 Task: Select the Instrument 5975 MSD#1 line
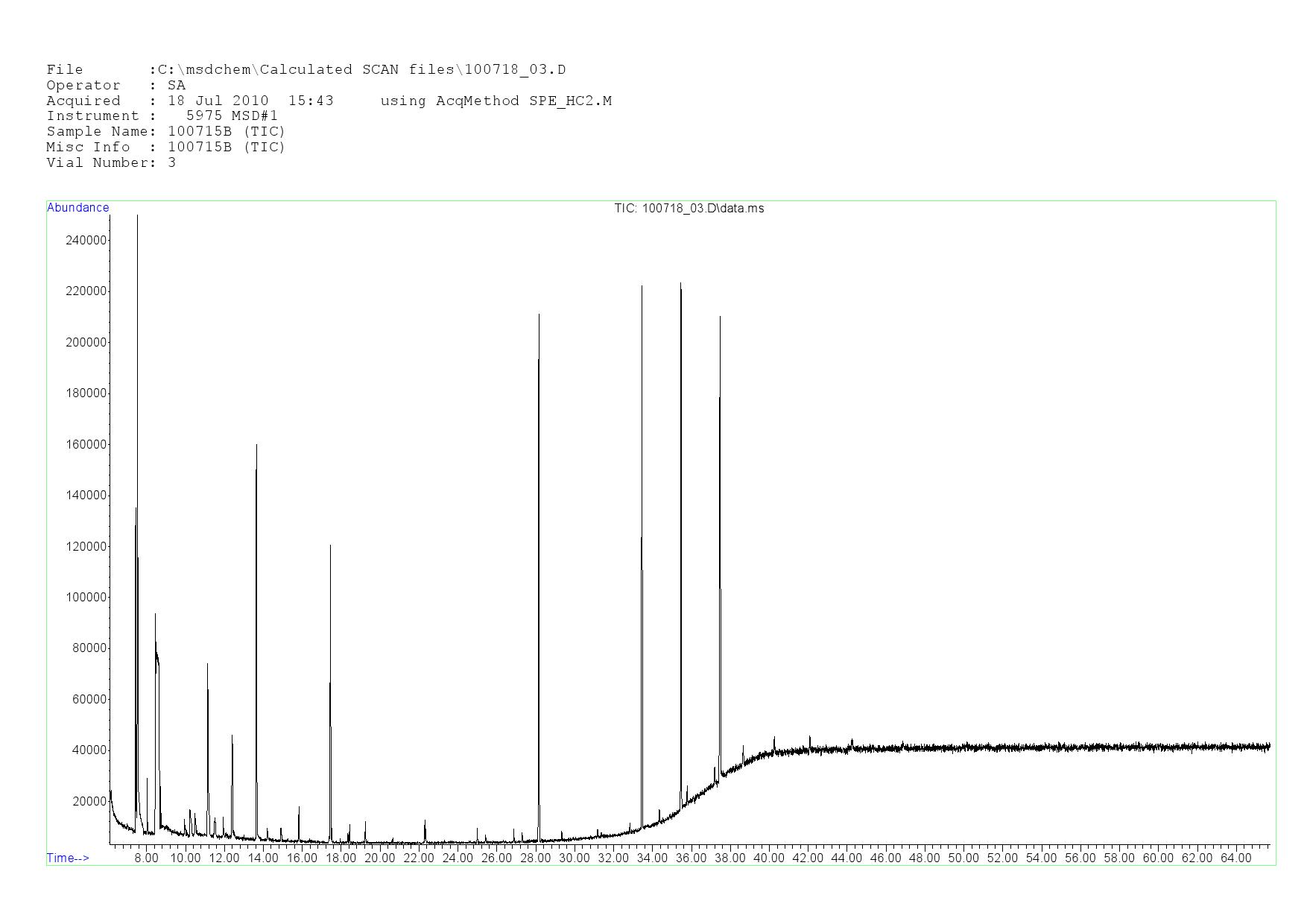click(162, 116)
